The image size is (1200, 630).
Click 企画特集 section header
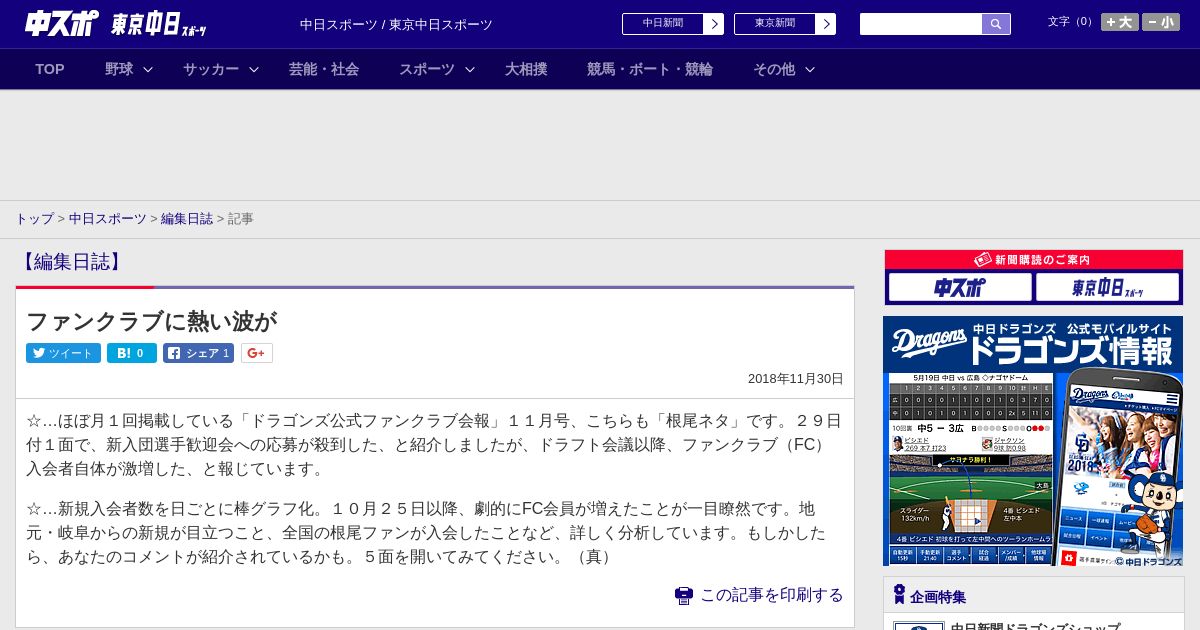(x=938, y=597)
